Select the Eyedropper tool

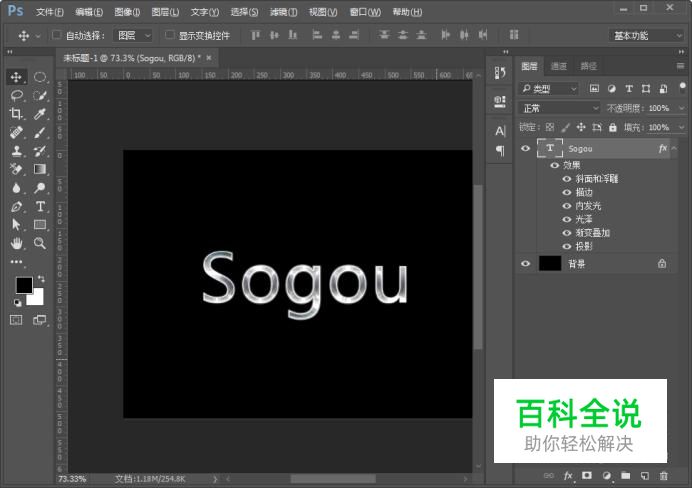click(x=40, y=114)
